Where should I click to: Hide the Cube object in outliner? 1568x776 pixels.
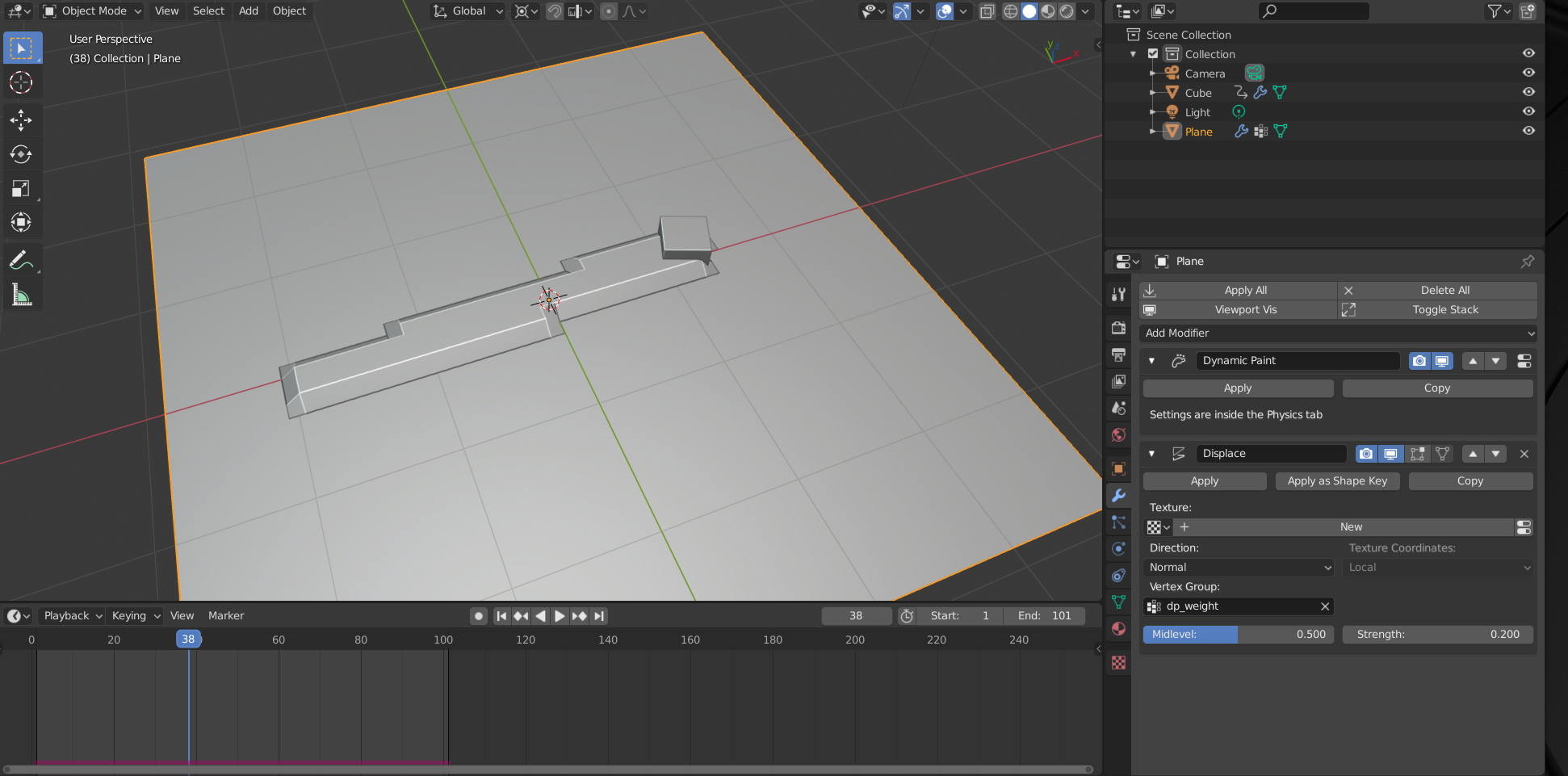1528,92
